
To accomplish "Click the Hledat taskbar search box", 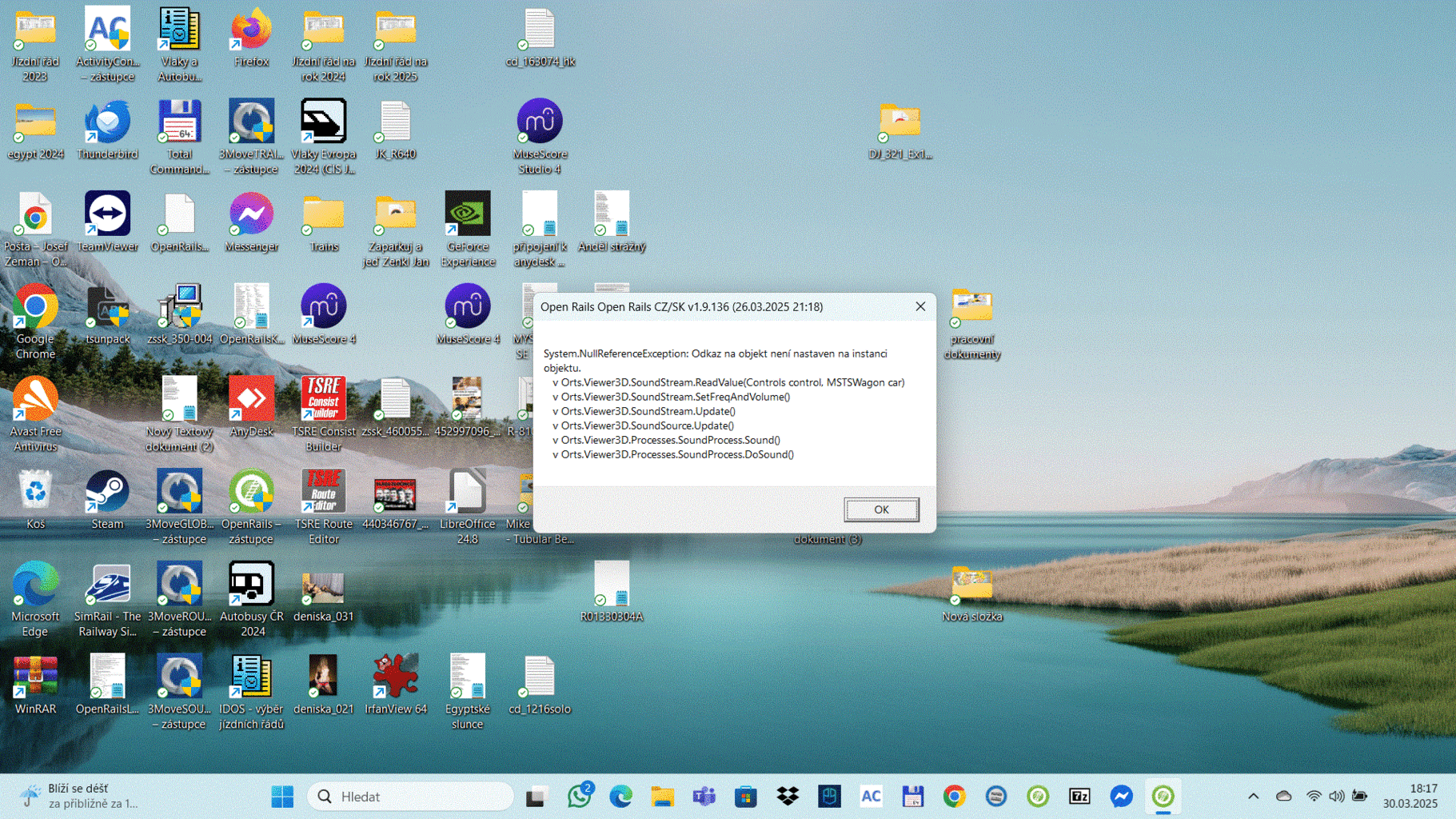I will click(410, 797).
